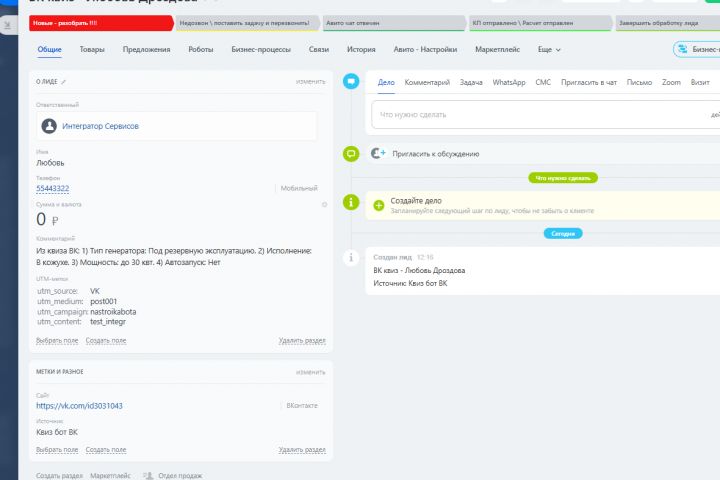Image resolution: width=720 pixels, height=480 pixels.
Task: Click the name value Любовь
Action: pos(50,163)
